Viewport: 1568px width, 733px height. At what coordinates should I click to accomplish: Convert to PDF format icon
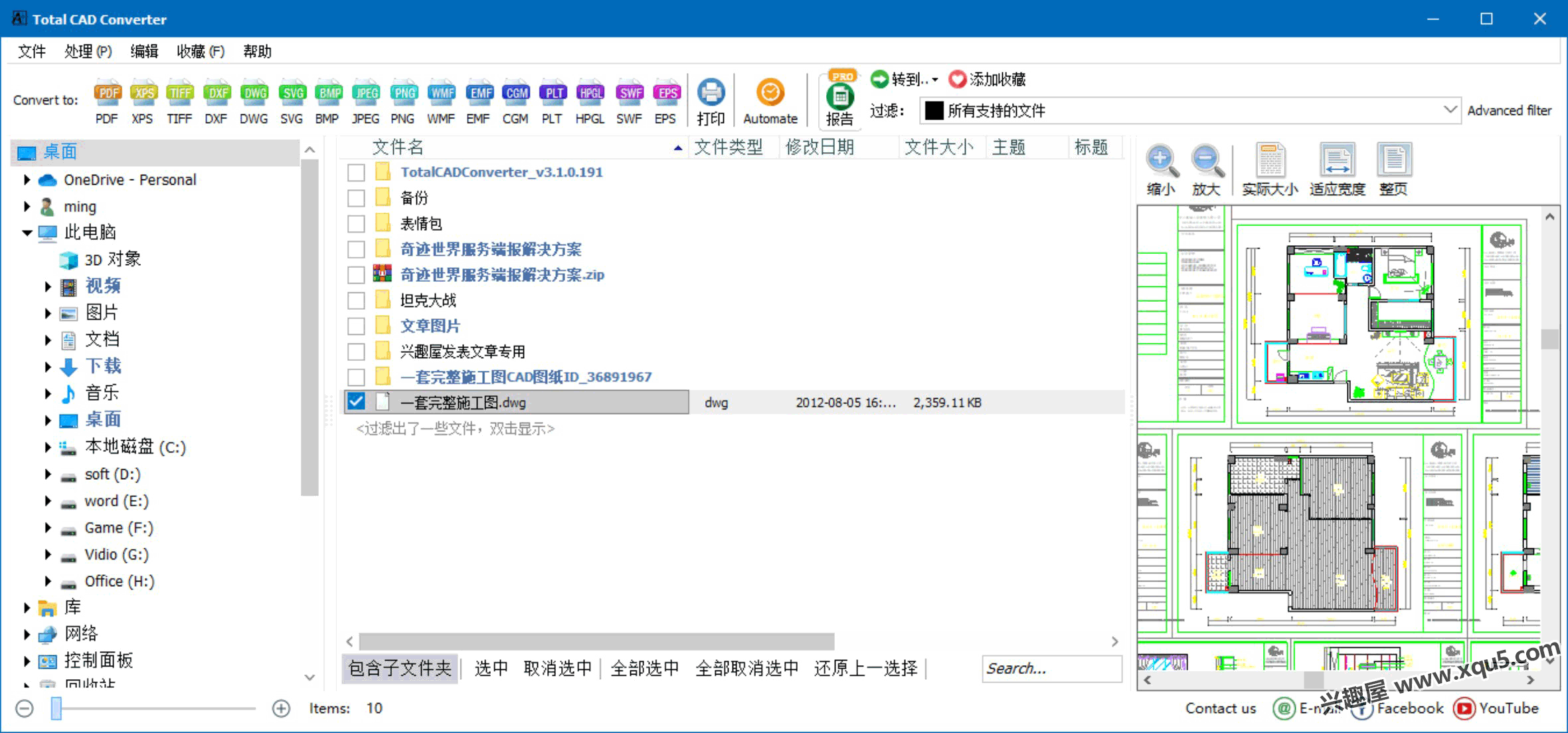[x=107, y=102]
